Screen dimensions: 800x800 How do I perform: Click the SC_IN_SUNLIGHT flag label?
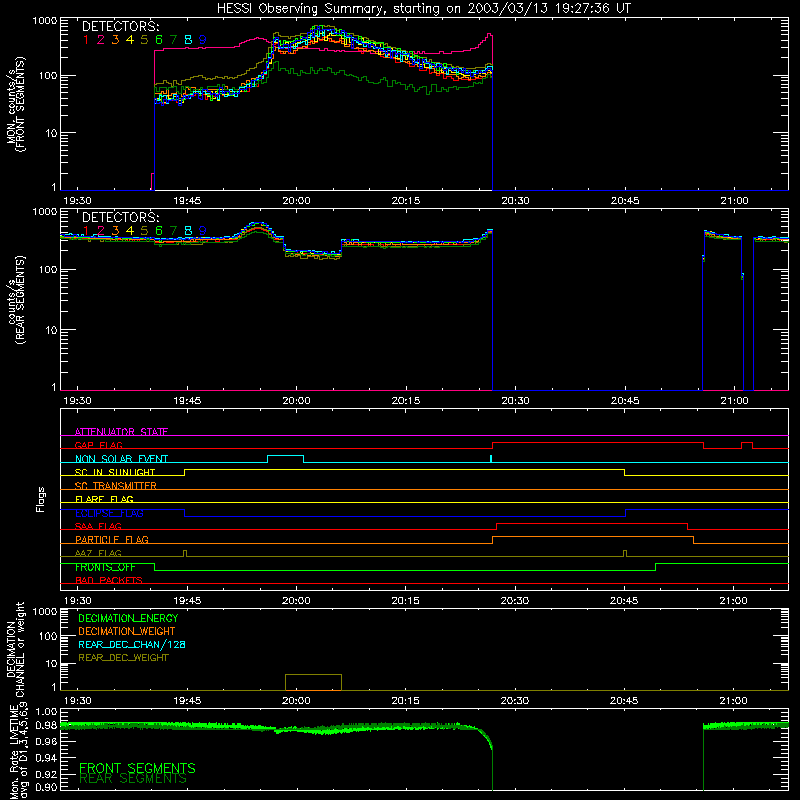(115, 472)
